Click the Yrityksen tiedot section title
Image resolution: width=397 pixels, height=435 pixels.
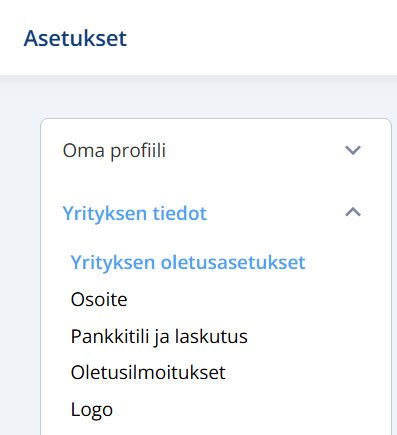[x=135, y=213]
